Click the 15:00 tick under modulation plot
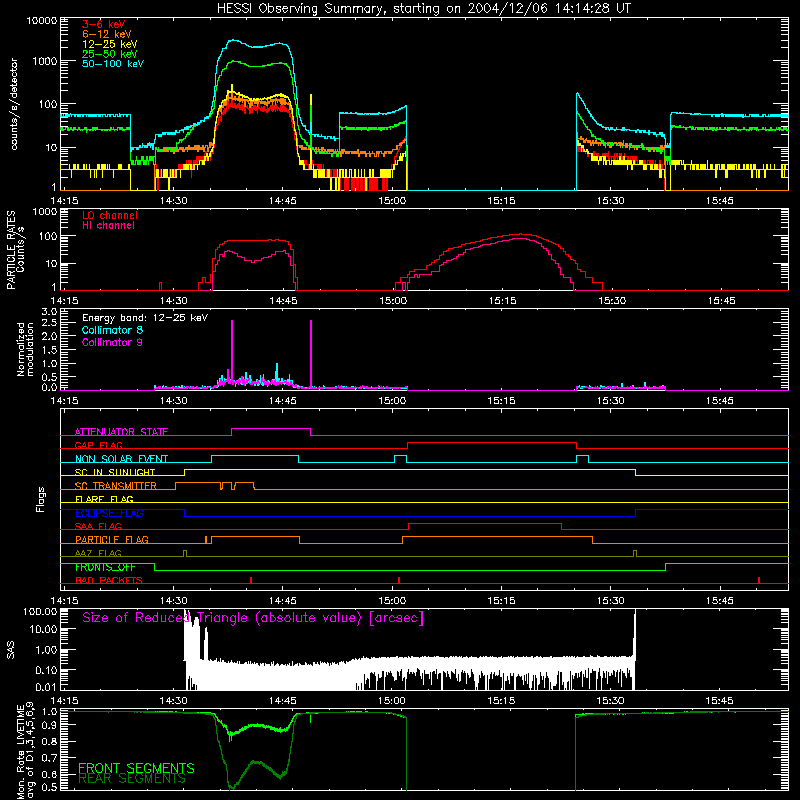Screen dimensions: 800x800 [392, 401]
